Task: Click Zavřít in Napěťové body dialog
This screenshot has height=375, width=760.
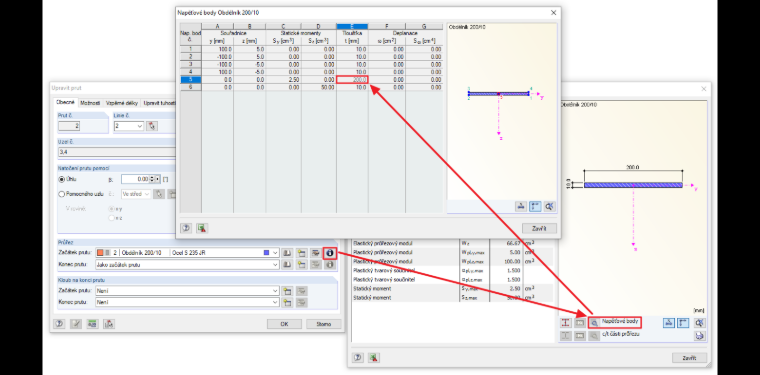Action: (539, 228)
